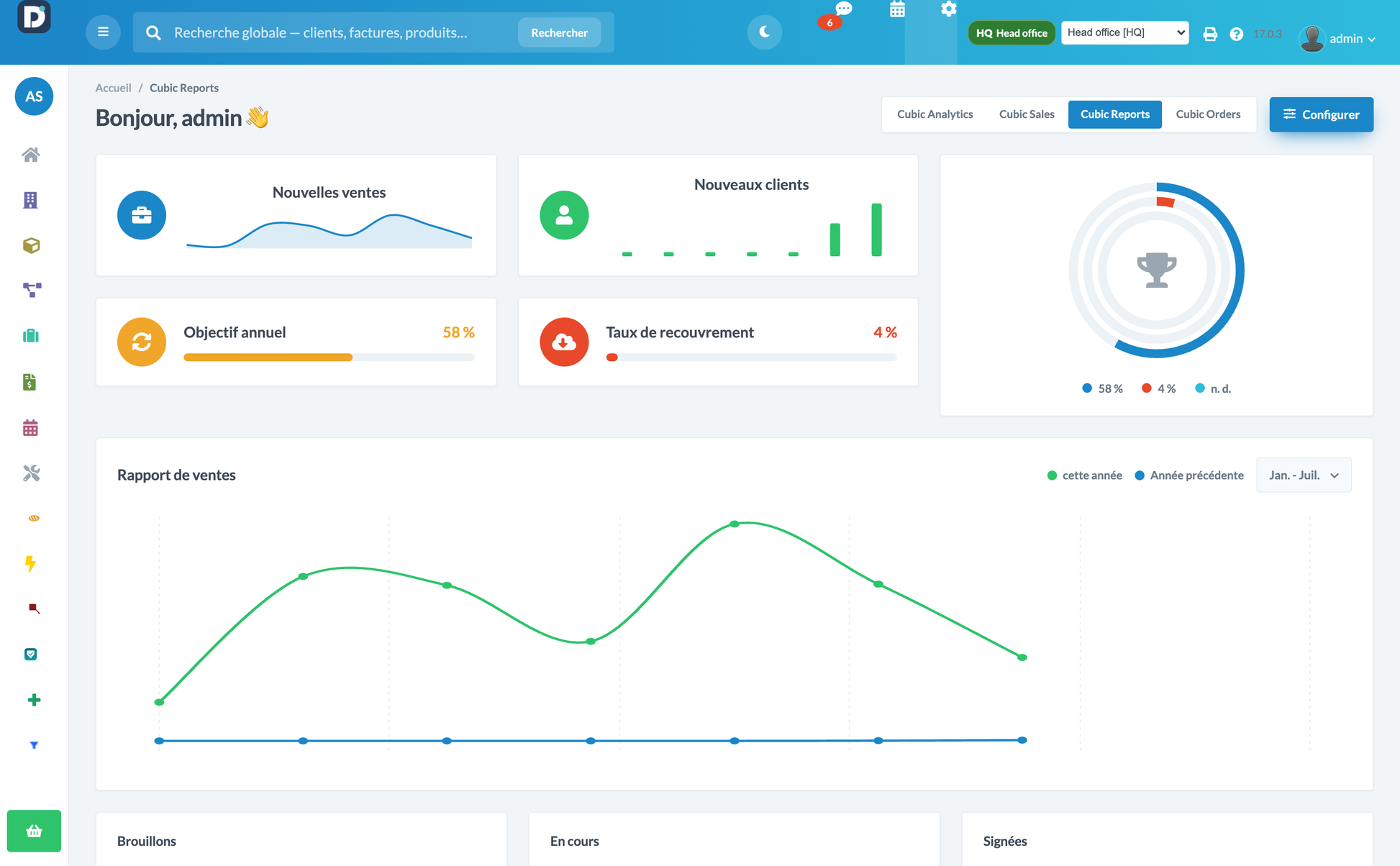The width and height of the screenshot is (1400, 866).
Task: Click the Objectif annuel orange progress bar
Action: [329, 357]
